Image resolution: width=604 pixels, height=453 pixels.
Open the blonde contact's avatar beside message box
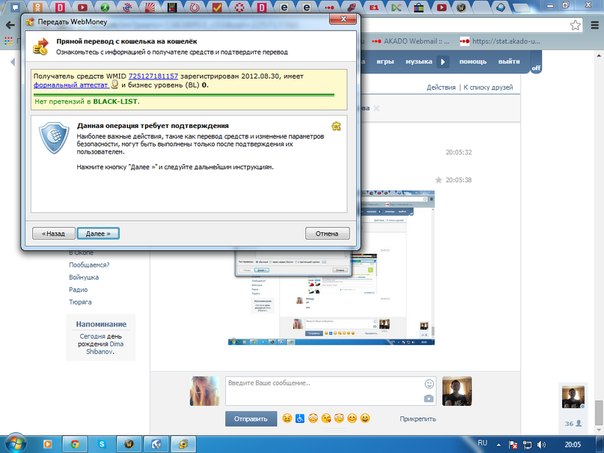pos(205,391)
